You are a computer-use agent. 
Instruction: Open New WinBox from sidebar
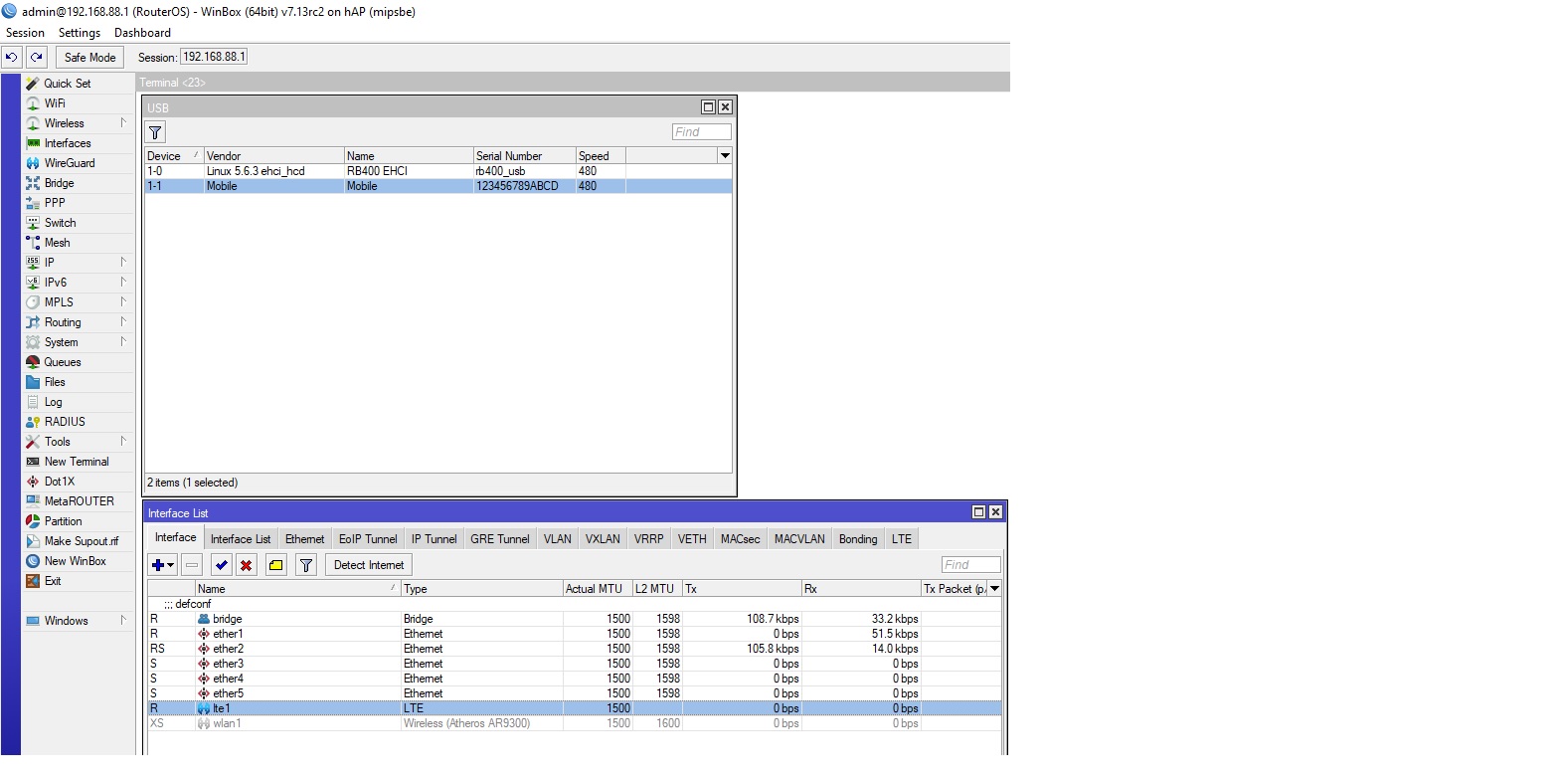coord(79,561)
